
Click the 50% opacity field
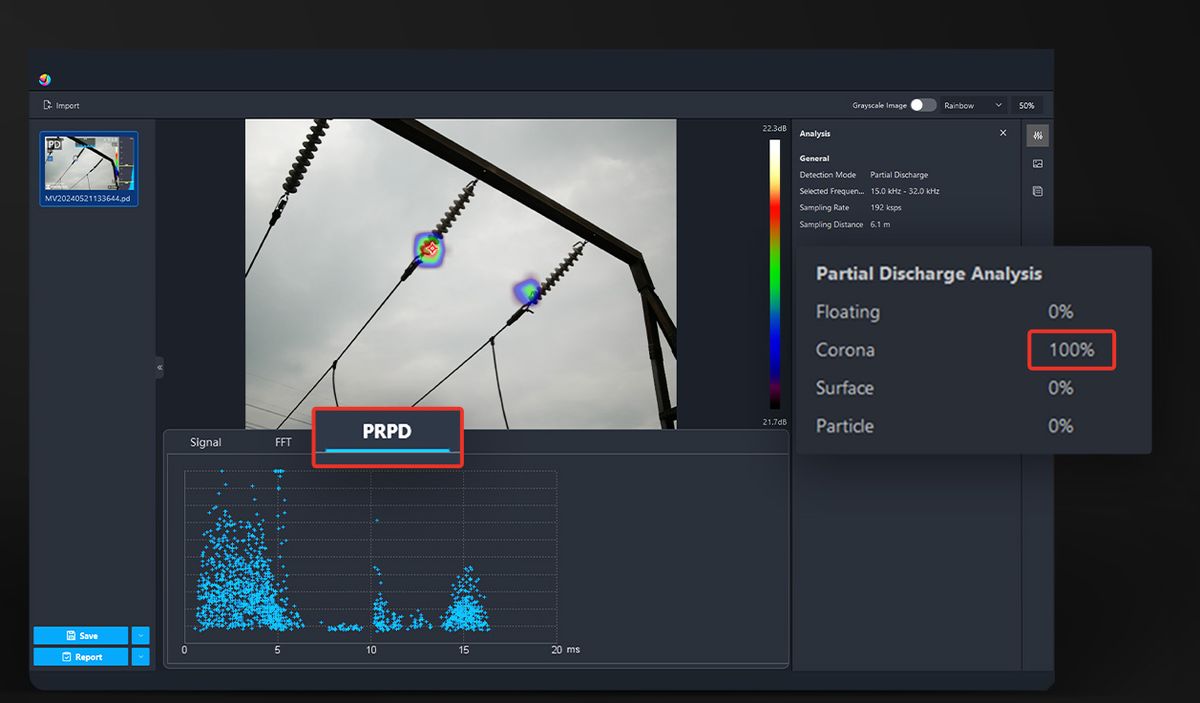click(x=1026, y=105)
